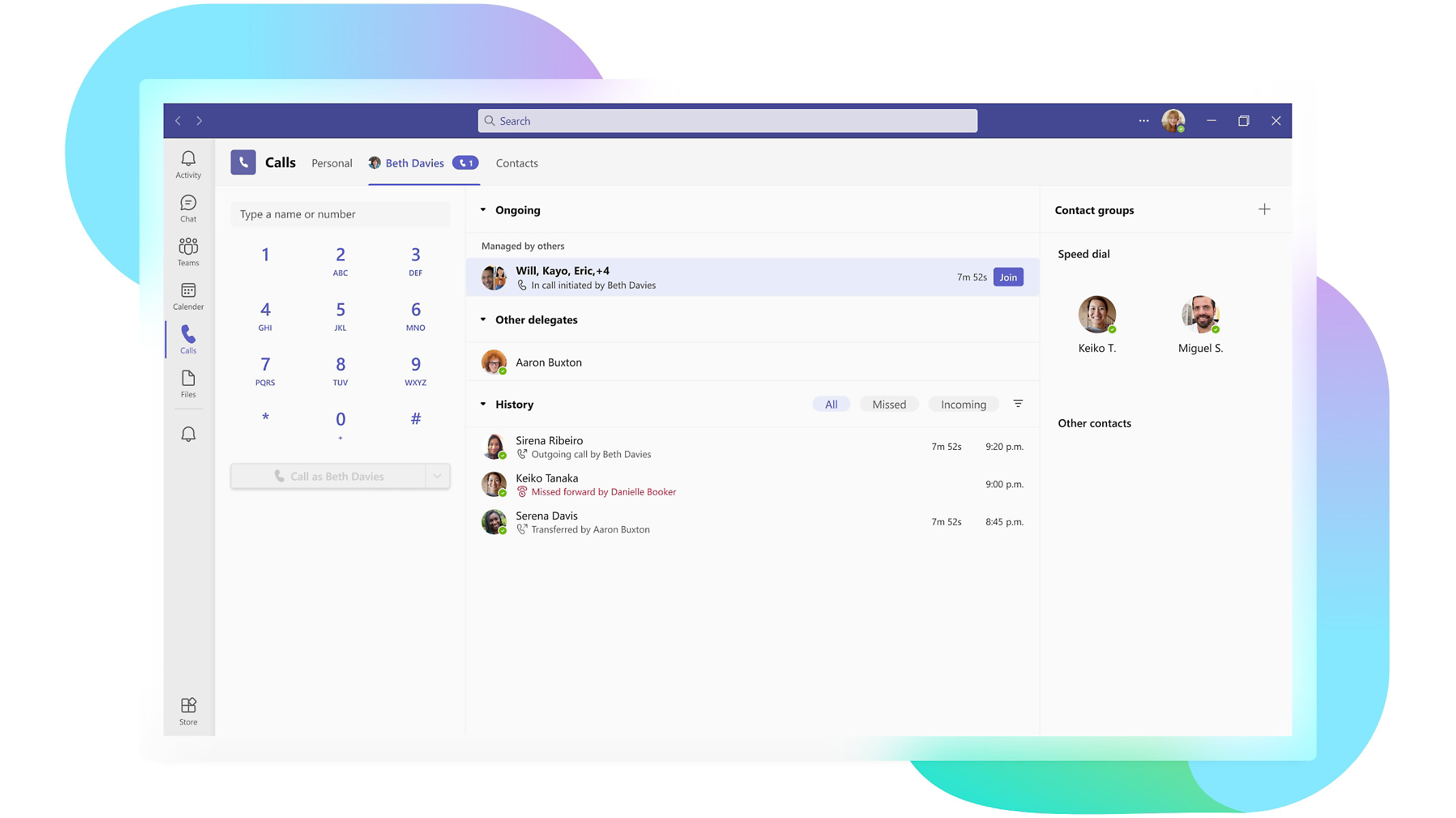Join the ongoing call with Will Kayo Eric

[1008, 277]
